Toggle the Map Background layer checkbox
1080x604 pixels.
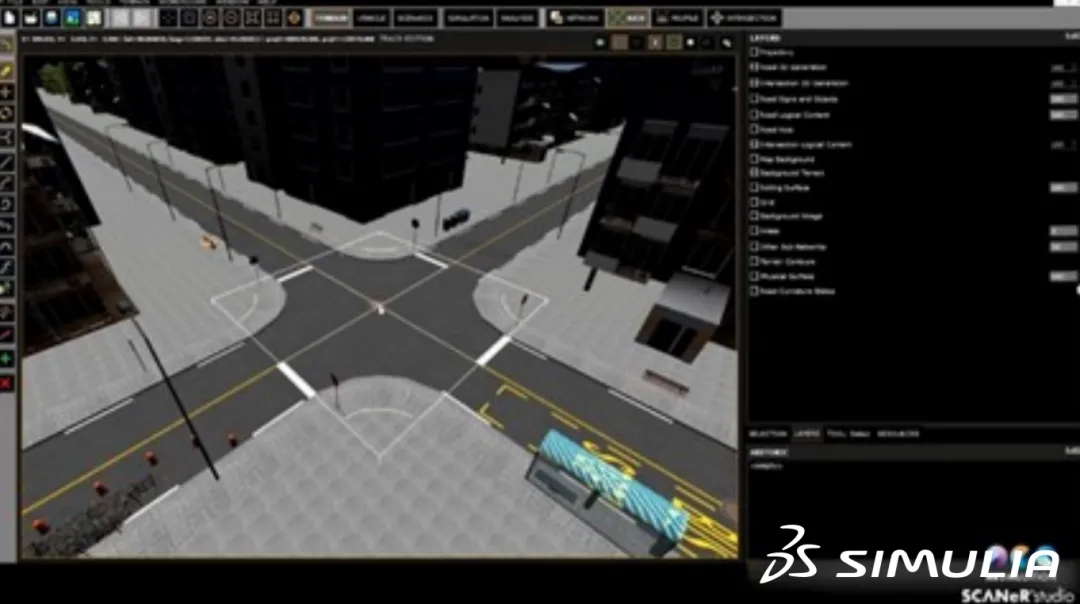click(755, 159)
